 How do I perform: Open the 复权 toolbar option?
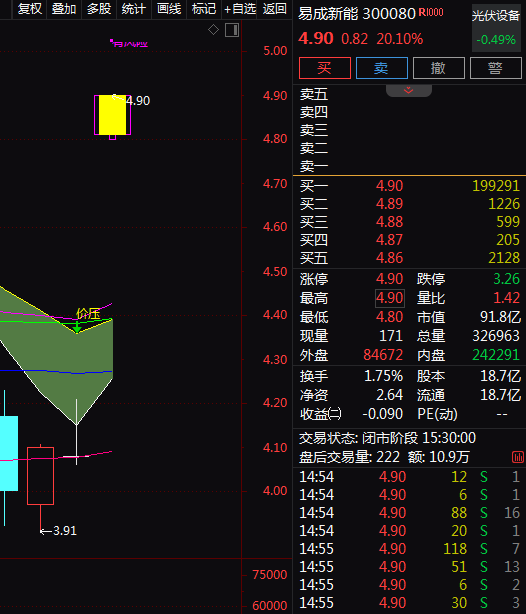[x=30, y=9]
